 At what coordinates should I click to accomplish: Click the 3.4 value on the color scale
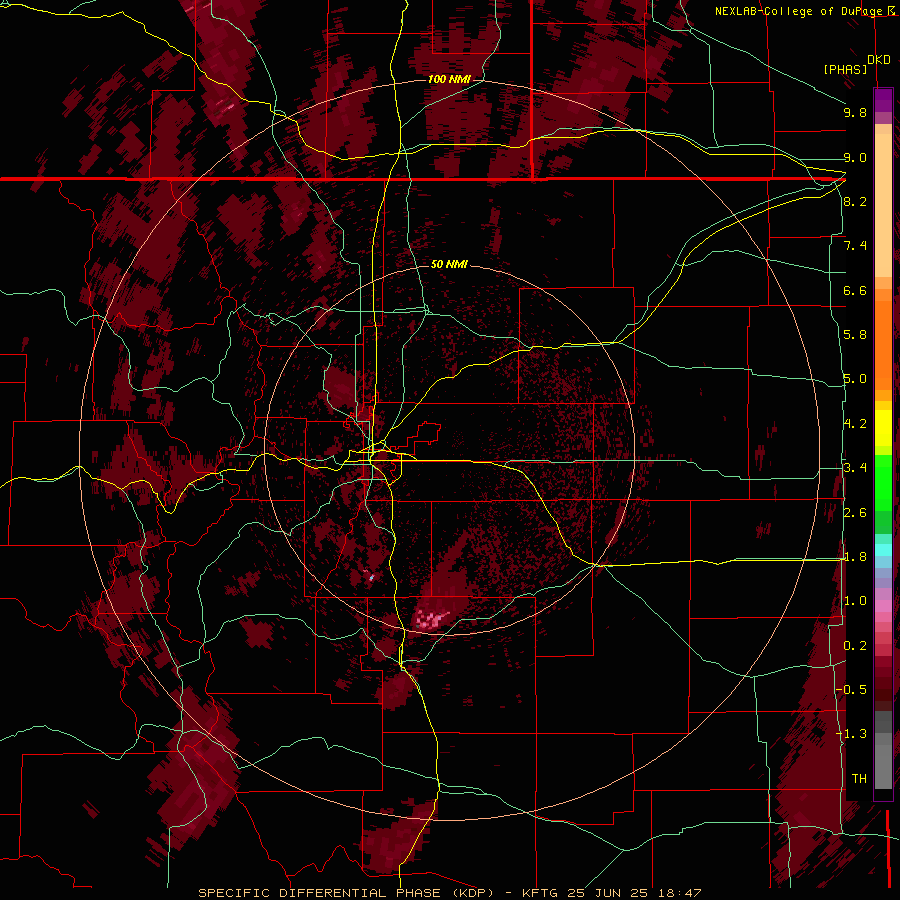point(855,468)
